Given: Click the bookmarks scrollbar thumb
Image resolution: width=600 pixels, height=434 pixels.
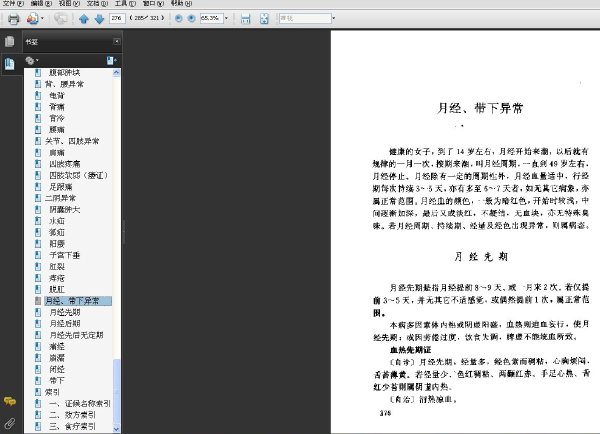Looking at the screenshot, I should pyautogui.click(x=116, y=391).
